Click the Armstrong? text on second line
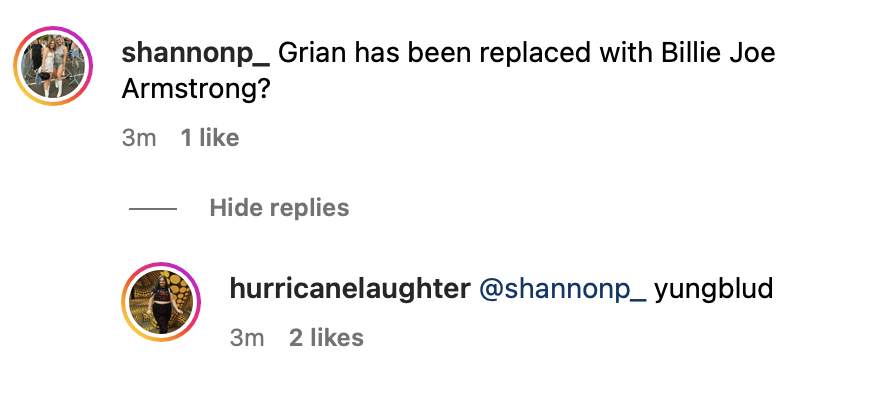The height and width of the screenshot is (394, 892). 195,89
